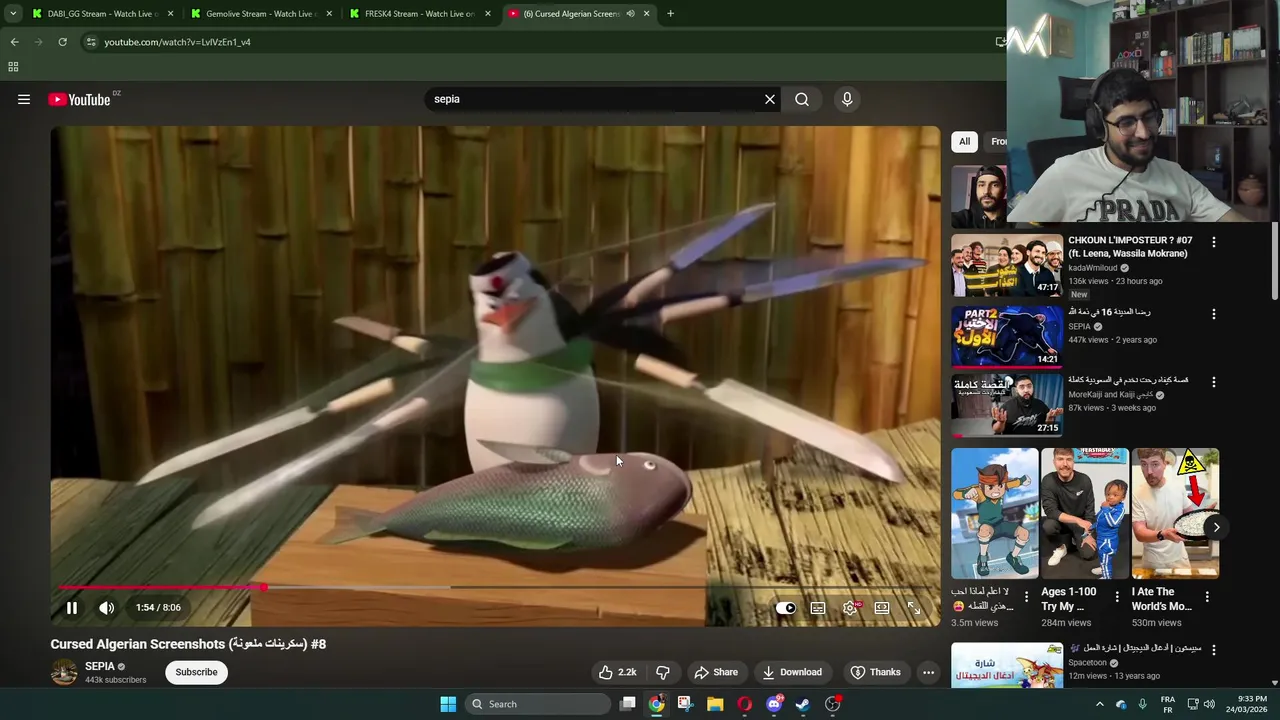Open more actions ellipsis beside Thanks
1280x720 pixels.
tap(928, 672)
